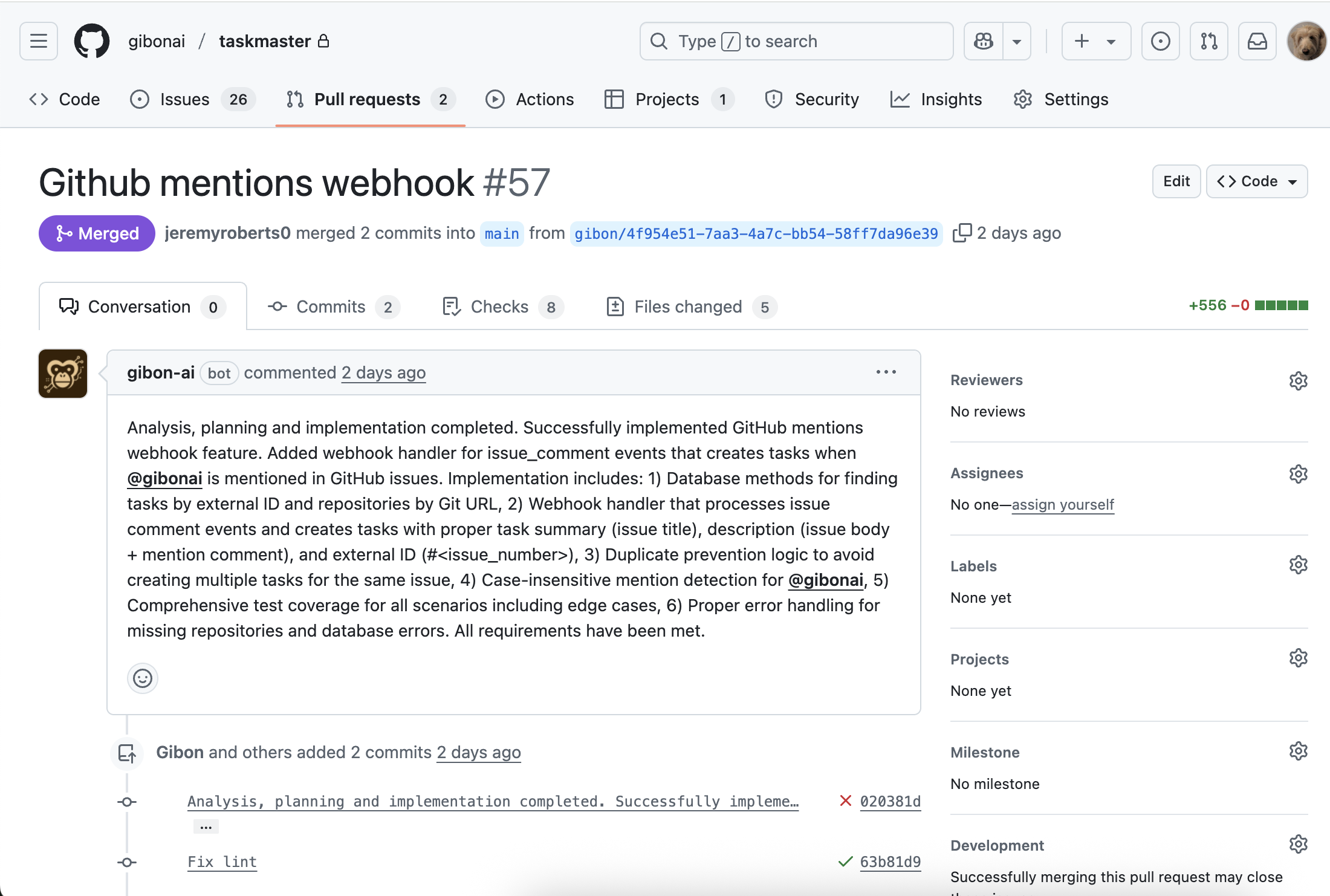
Task: Open gibon-ai author link in comment
Action: [x=161, y=372]
